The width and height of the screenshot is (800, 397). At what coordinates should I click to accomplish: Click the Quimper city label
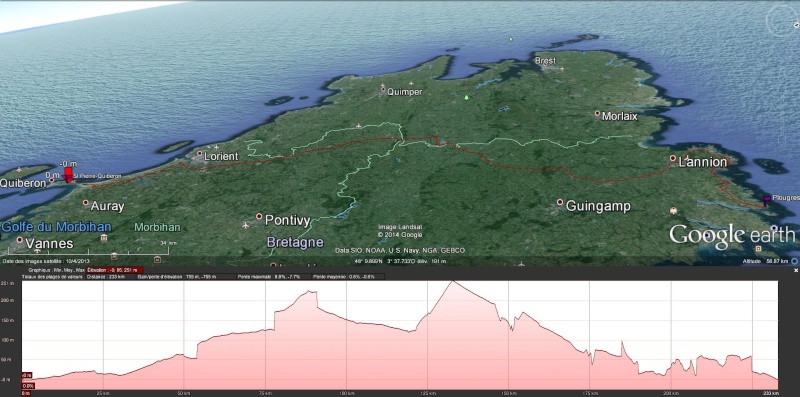pos(405,92)
